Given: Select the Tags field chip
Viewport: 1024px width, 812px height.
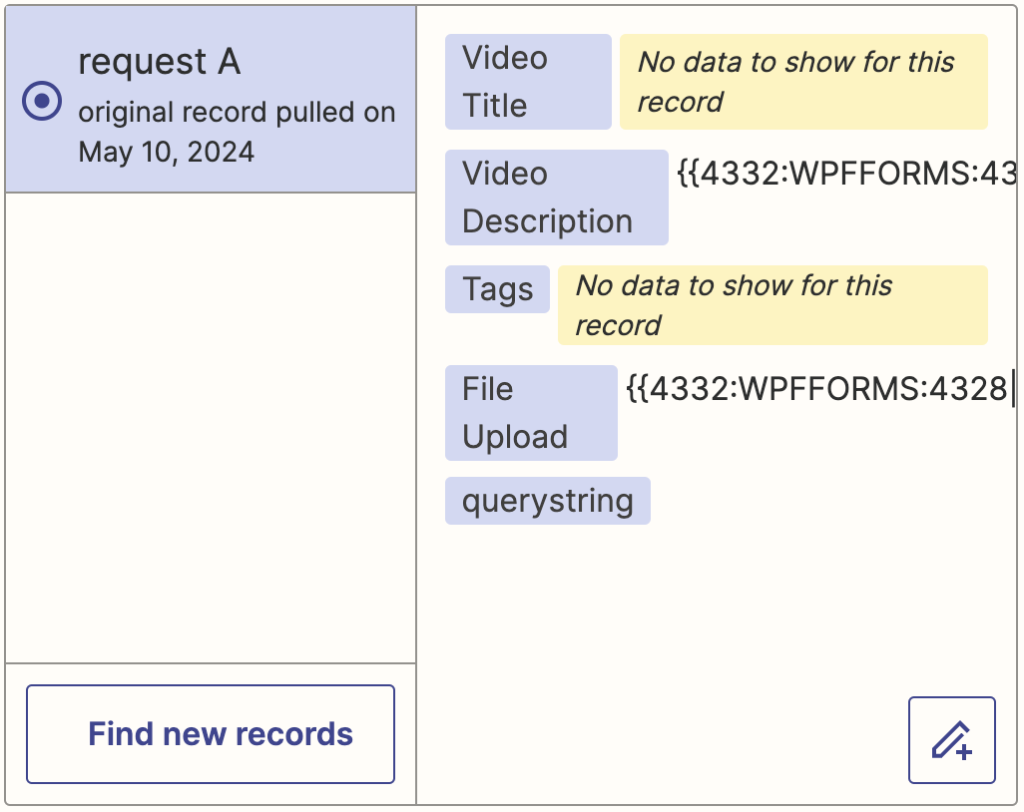Looking at the screenshot, I should point(497,289).
